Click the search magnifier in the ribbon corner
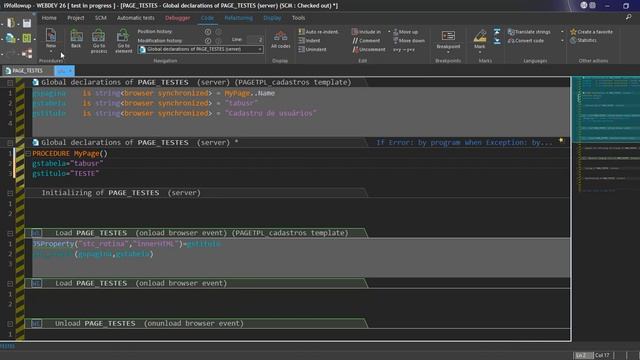 (629, 17)
